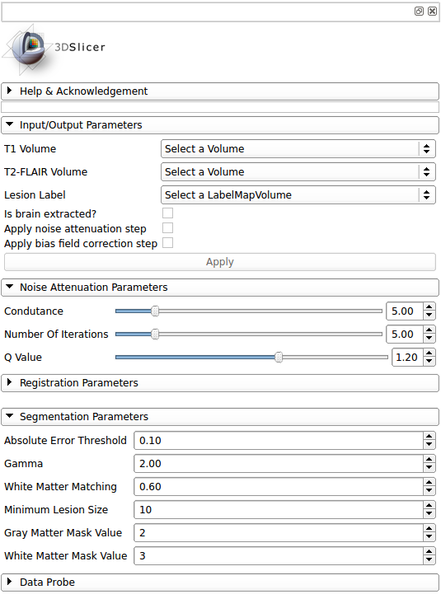Viewport: 441px width, 599px height.
Task: Increase Absolute Error Threshold with up arrow
Action: 429,436
